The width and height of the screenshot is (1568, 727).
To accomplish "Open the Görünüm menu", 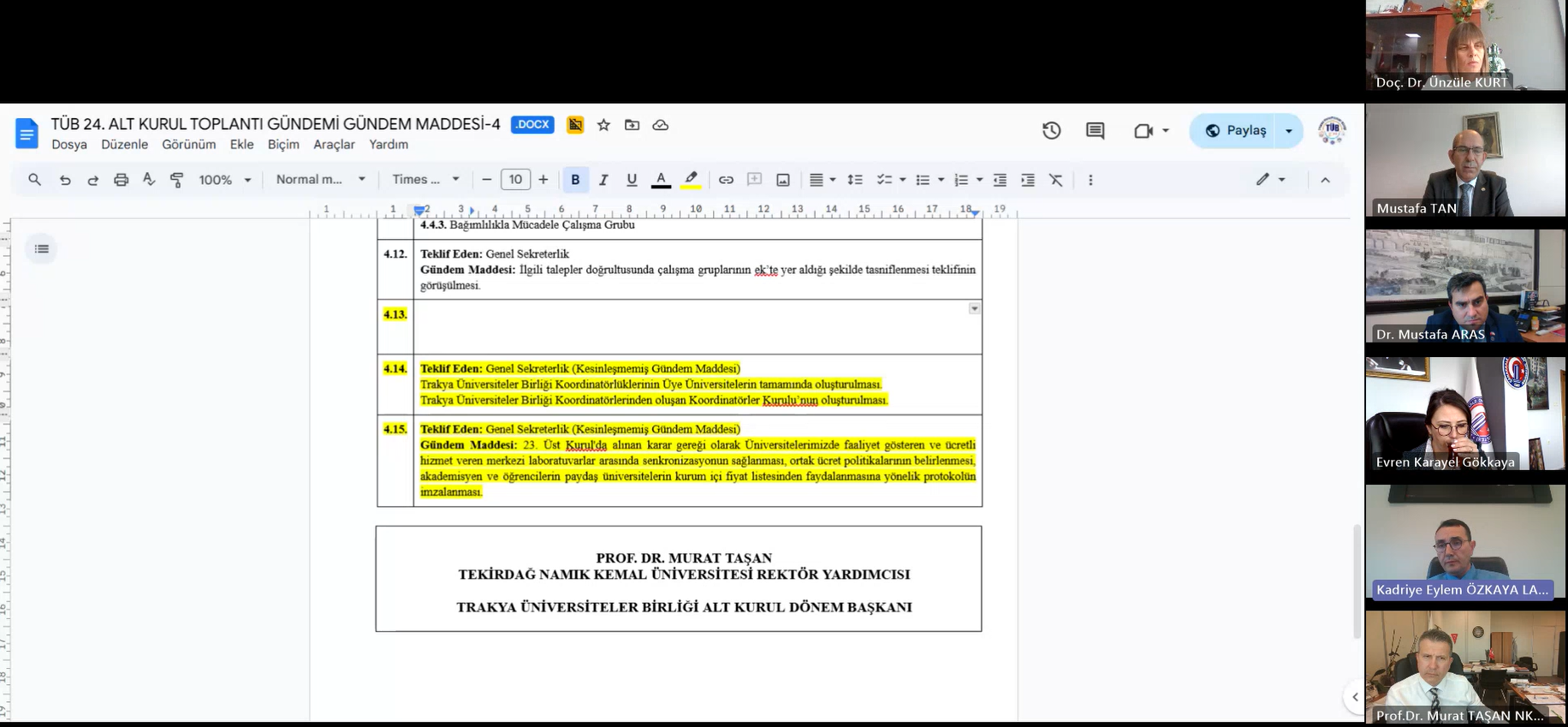I will (188, 145).
